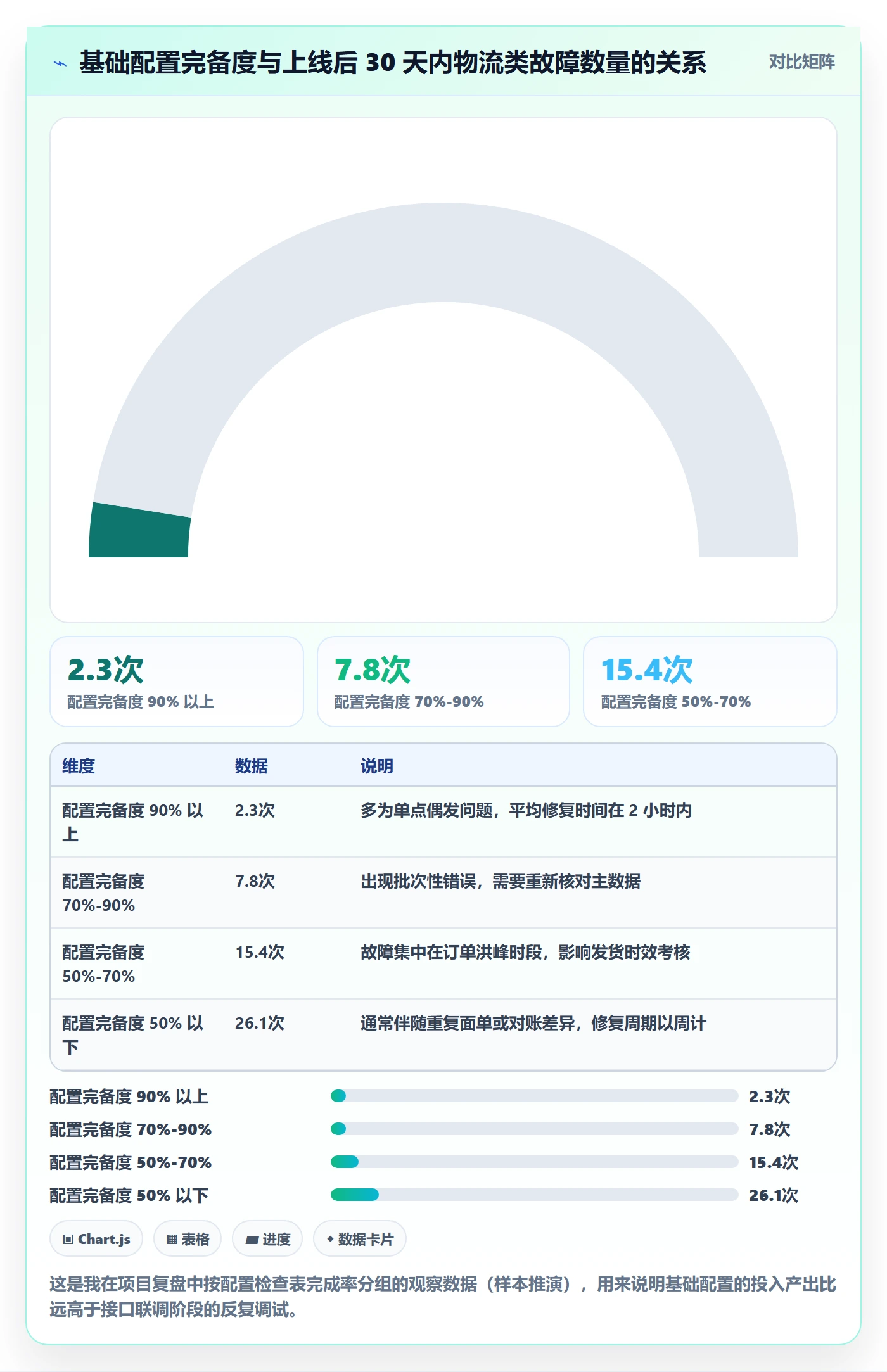Screen dimensions: 887x1372
Task: Click the footnote paragraph about 项目复盘
Action: point(443,1297)
